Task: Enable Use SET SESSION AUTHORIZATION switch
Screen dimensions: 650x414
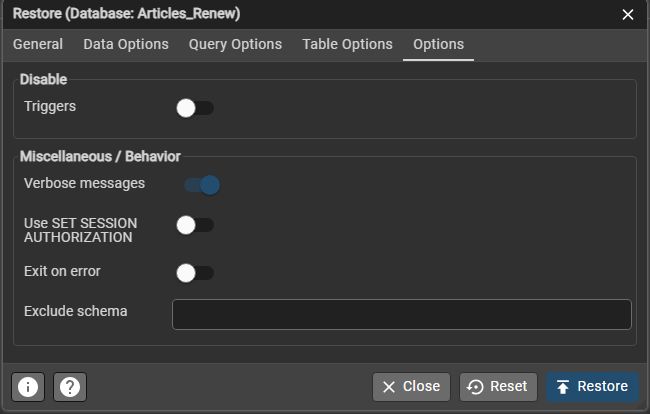Action: coord(195,226)
